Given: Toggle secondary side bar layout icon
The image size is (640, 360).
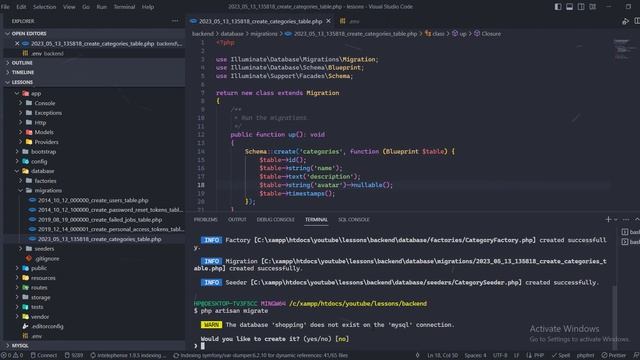Looking at the screenshot, I should [x=581, y=7].
